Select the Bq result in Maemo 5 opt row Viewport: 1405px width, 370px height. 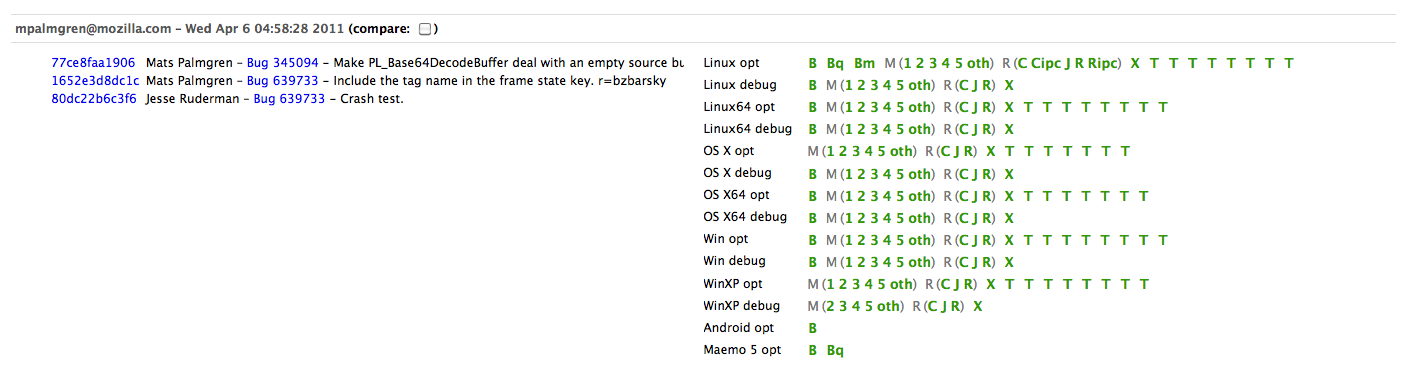click(x=835, y=351)
